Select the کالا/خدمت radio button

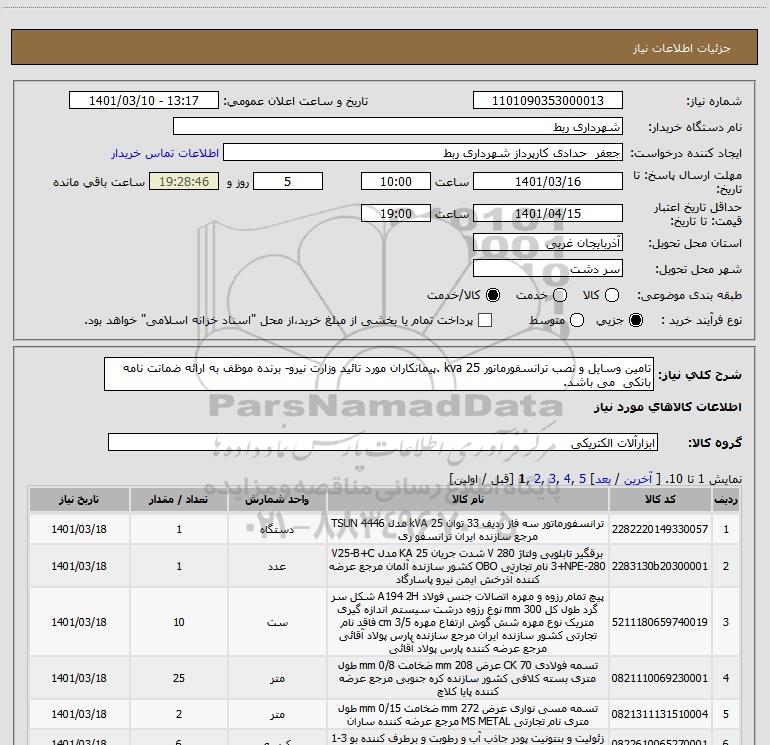point(493,295)
